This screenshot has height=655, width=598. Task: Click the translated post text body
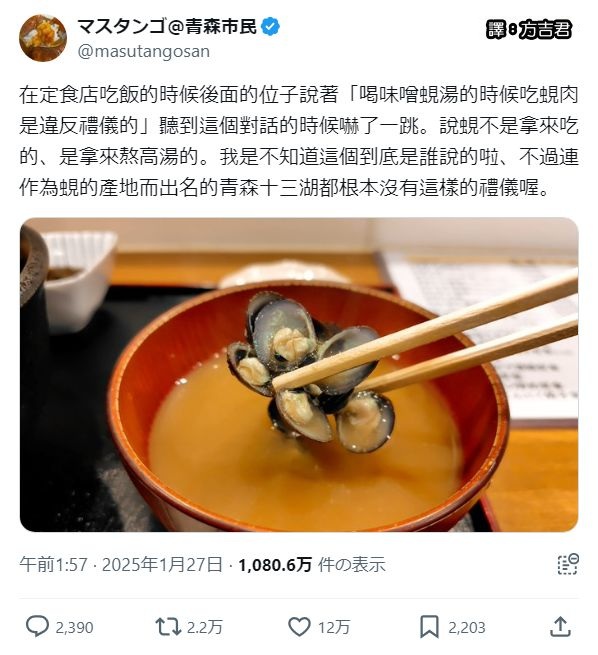299,142
